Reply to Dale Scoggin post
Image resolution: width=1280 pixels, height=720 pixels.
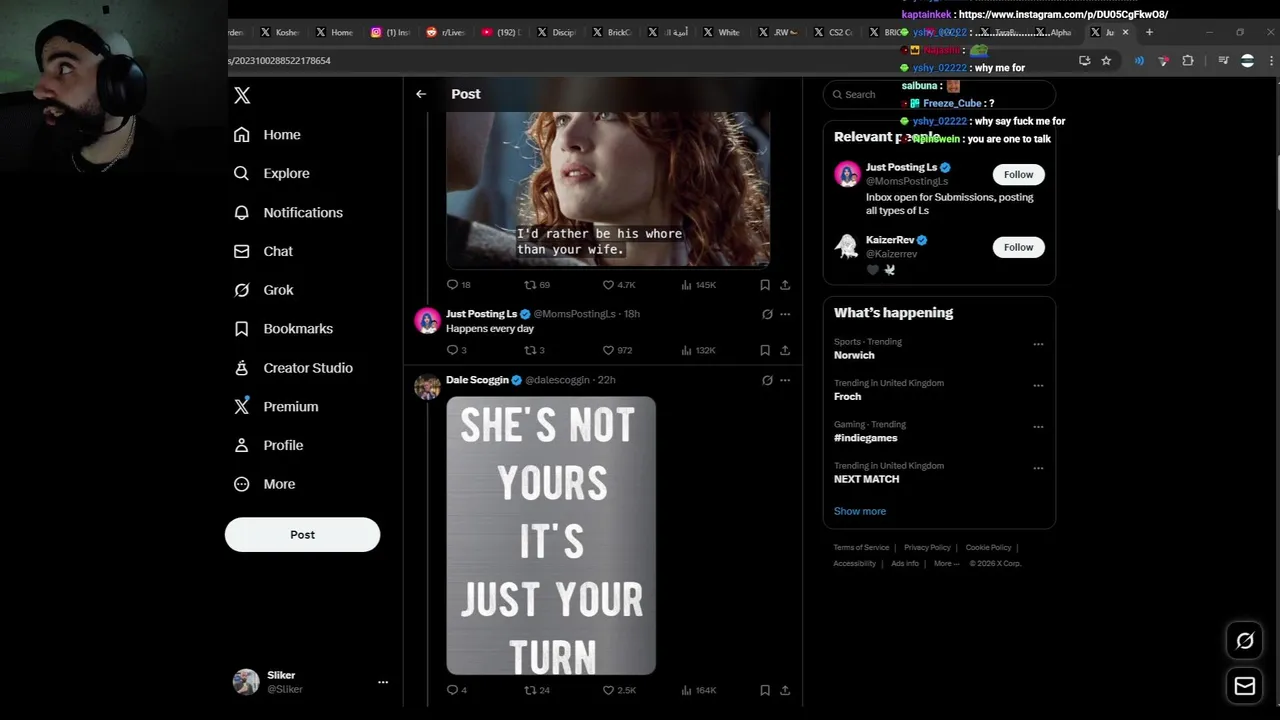(456, 690)
